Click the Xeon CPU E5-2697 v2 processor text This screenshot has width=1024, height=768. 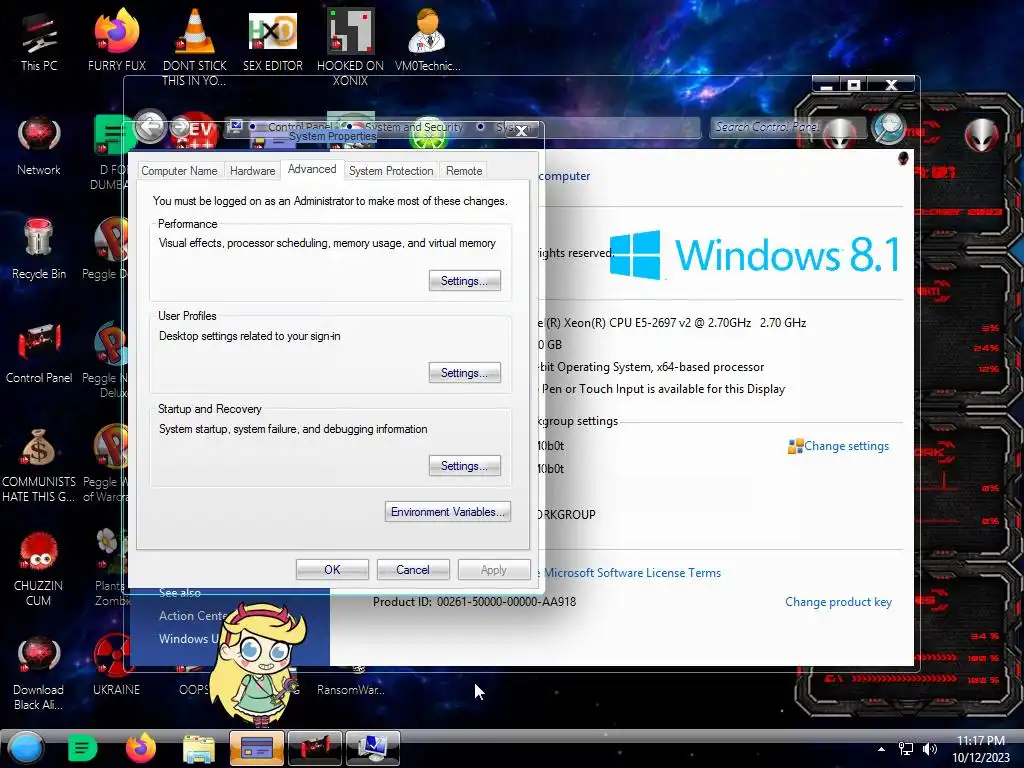point(673,323)
